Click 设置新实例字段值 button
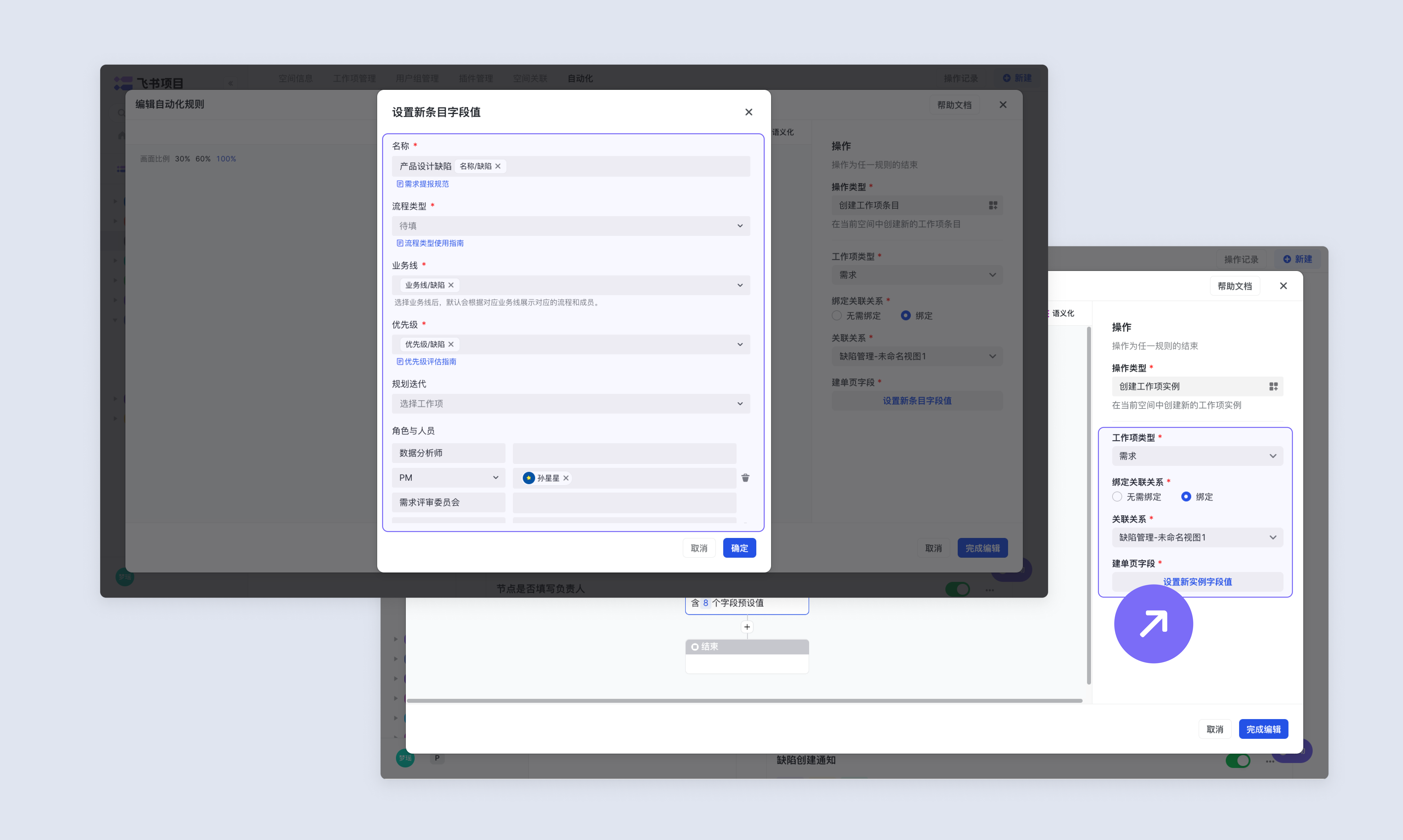This screenshot has width=1403, height=840. tap(1197, 582)
